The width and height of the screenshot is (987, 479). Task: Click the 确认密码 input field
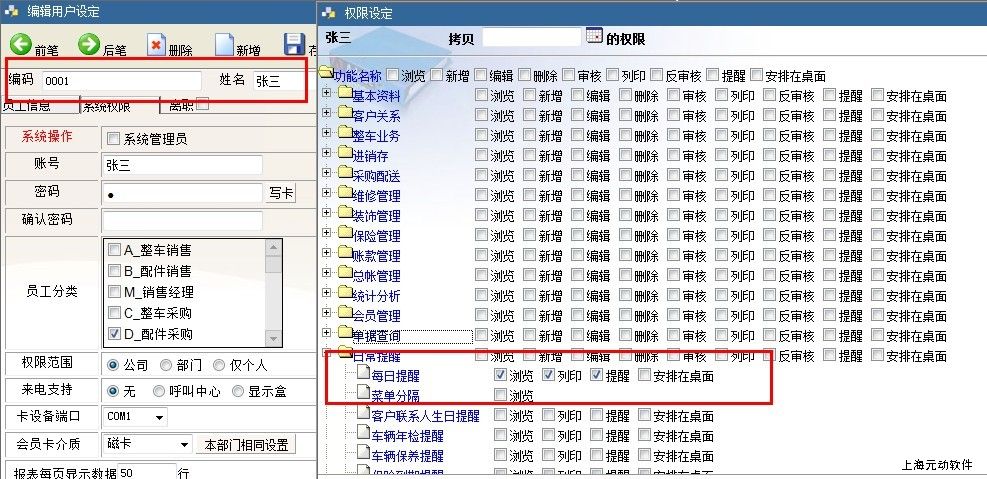[182, 220]
